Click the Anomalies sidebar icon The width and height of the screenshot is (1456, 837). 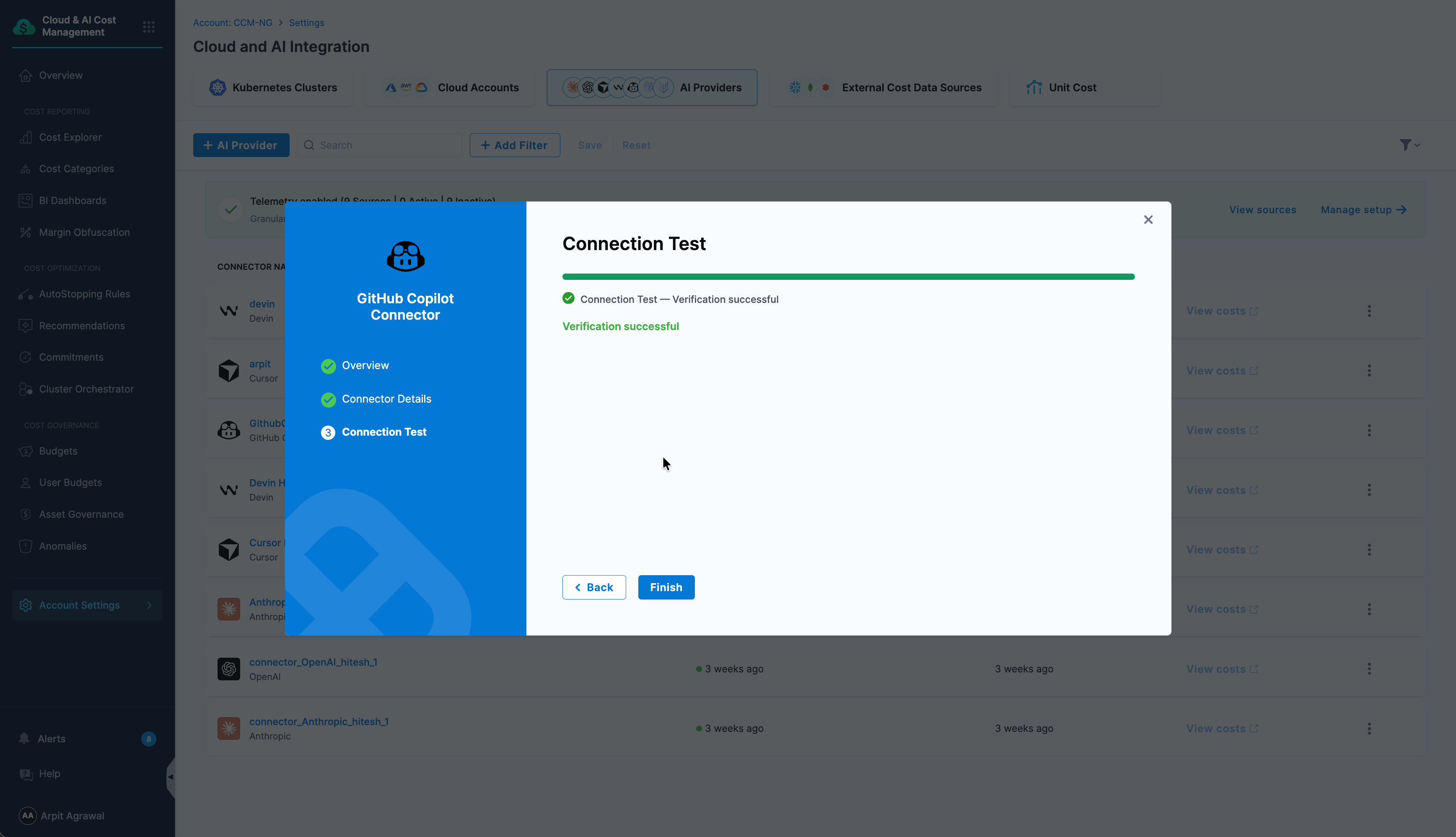pyautogui.click(x=25, y=546)
